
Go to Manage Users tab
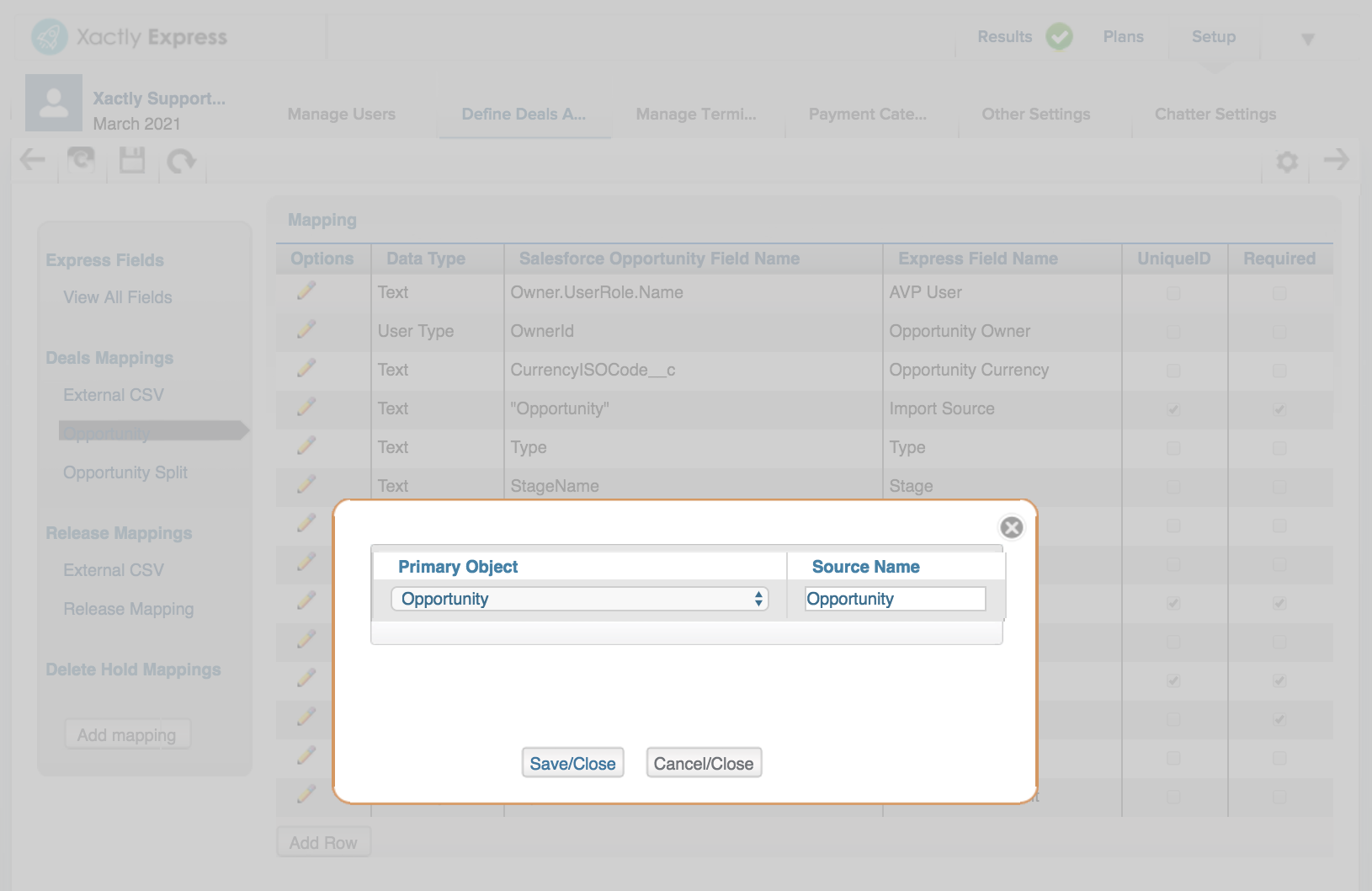pos(342,114)
